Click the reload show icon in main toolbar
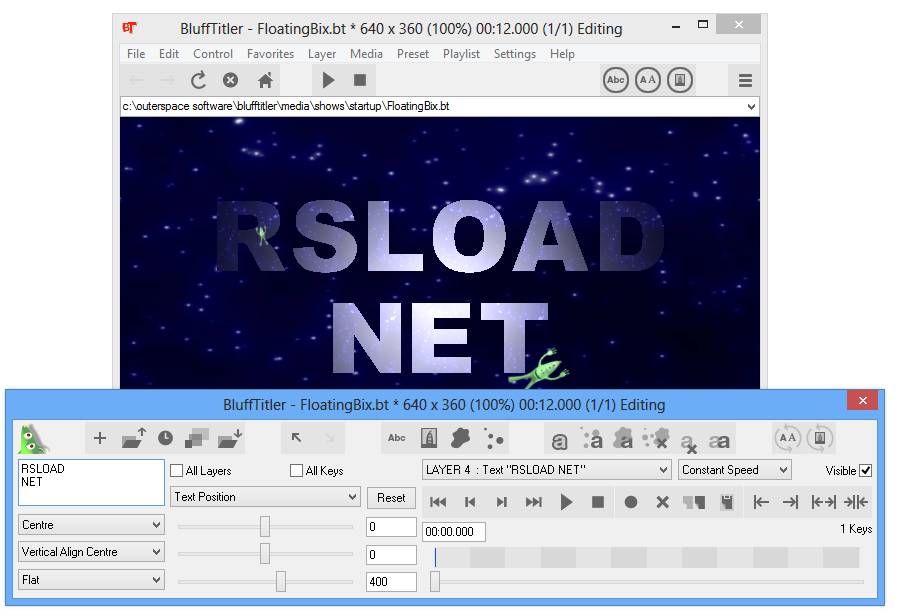This screenshot has width=901, height=616. tap(198, 80)
